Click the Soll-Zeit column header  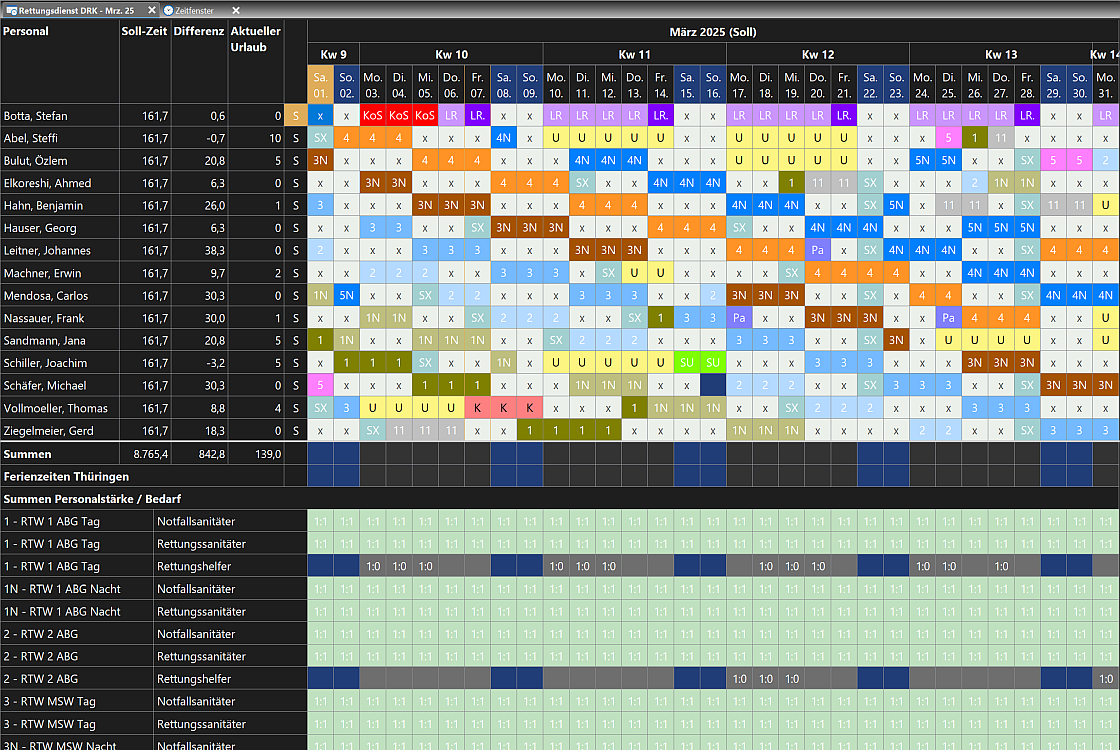click(x=144, y=31)
